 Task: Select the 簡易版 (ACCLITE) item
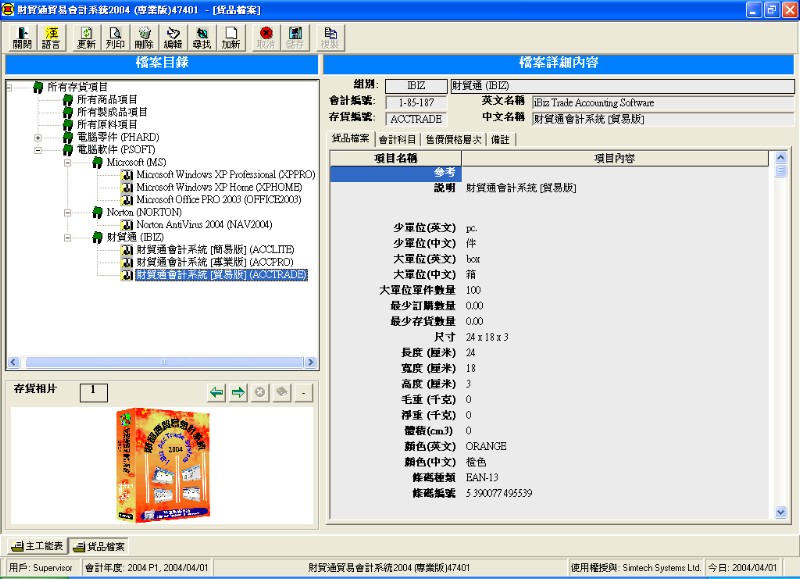pos(215,249)
